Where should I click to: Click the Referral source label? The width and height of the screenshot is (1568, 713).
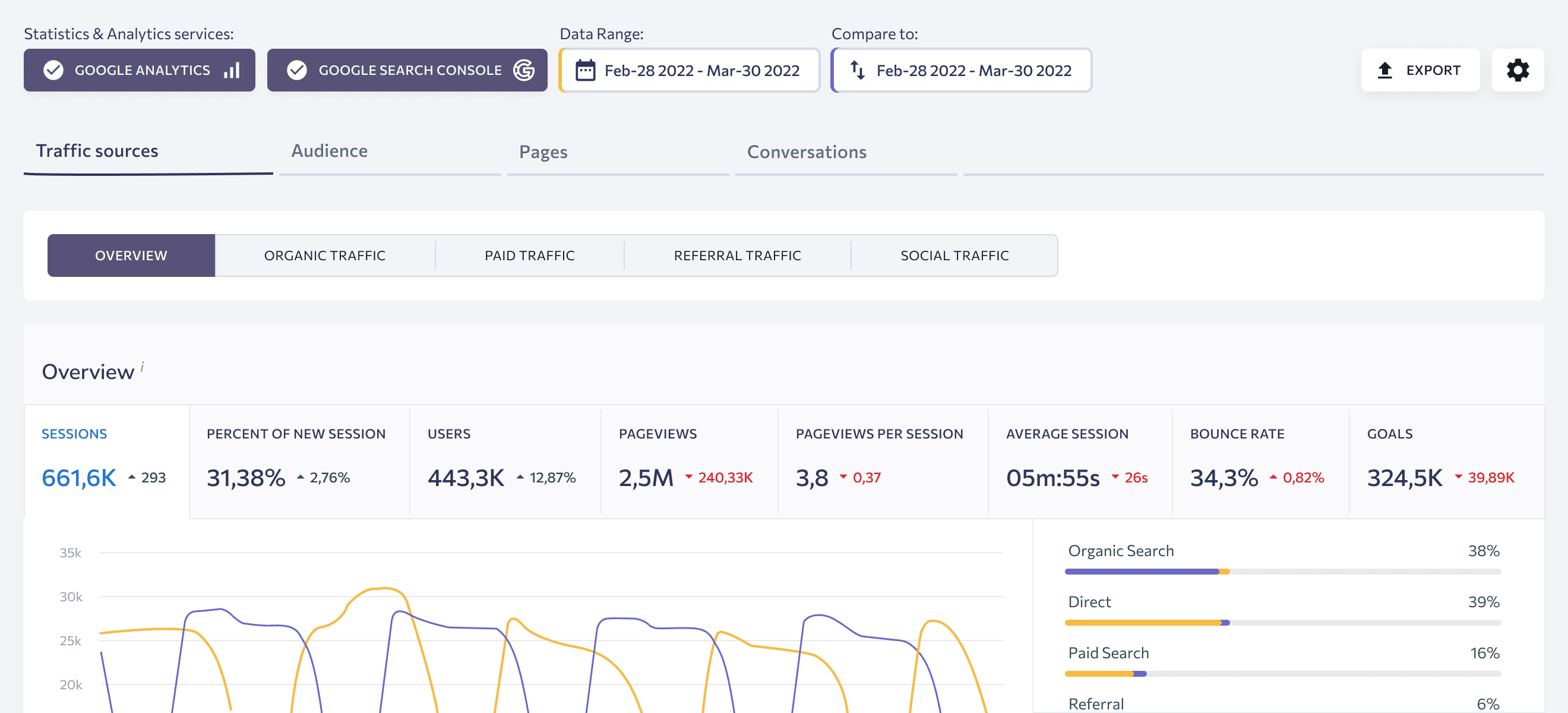click(1096, 704)
